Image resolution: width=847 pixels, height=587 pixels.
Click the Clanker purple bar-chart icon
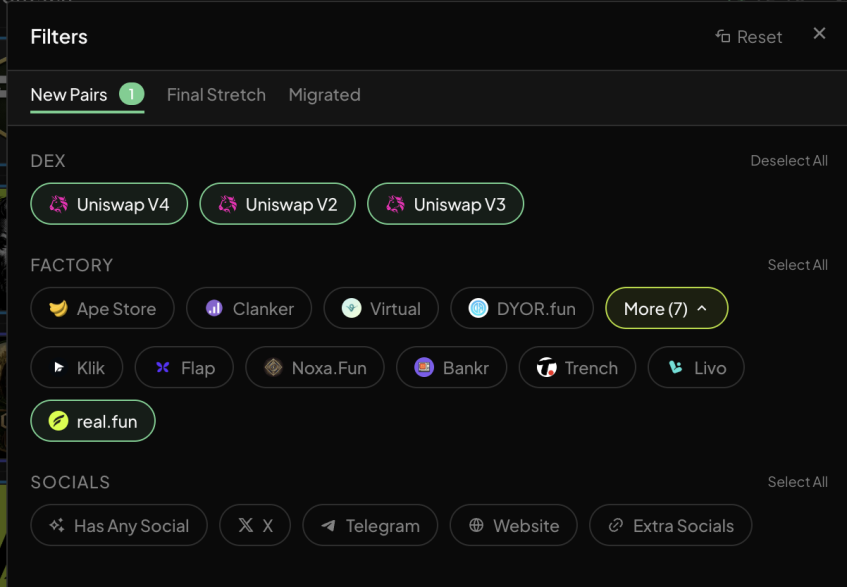214,308
